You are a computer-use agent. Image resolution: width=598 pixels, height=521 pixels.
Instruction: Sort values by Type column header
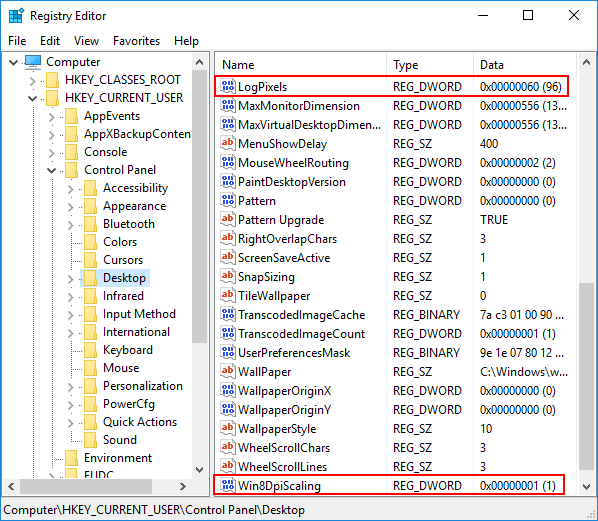(x=430, y=65)
